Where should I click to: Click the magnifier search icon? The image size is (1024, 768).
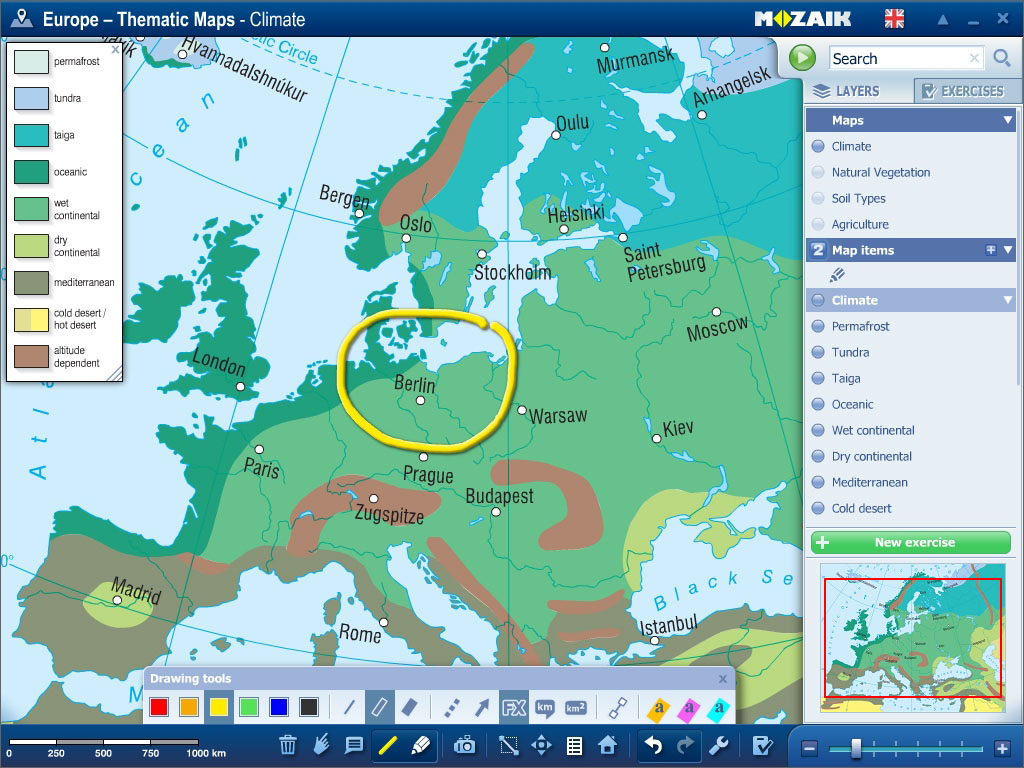point(1002,59)
